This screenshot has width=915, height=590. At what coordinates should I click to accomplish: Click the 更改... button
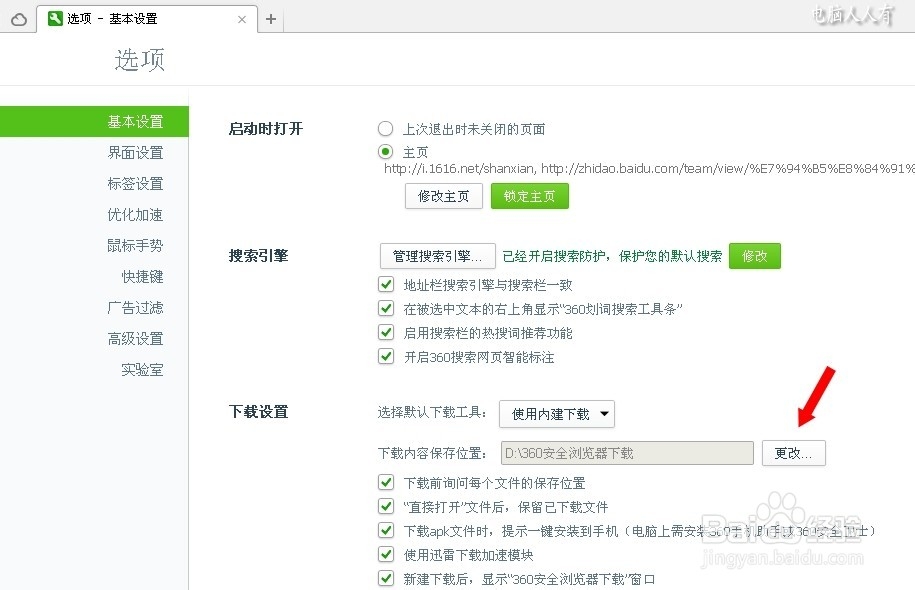click(x=794, y=453)
